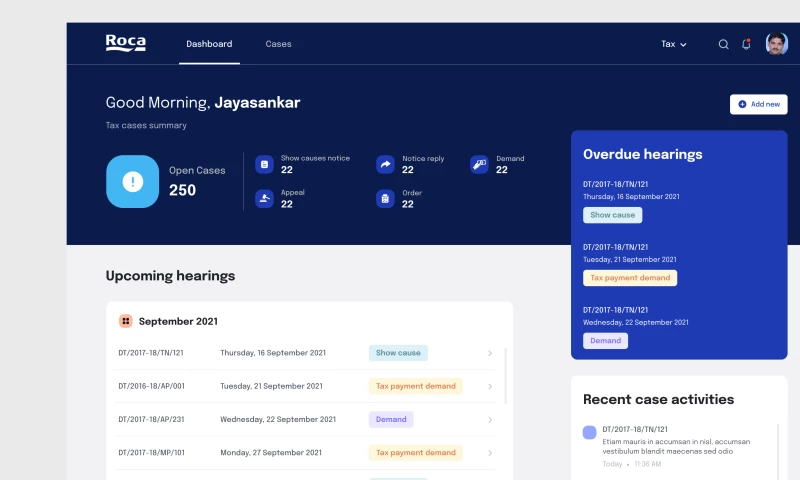800x480 pixels.
Task: Click the September 2021 calendar grid icon
Action: (126, 321)
